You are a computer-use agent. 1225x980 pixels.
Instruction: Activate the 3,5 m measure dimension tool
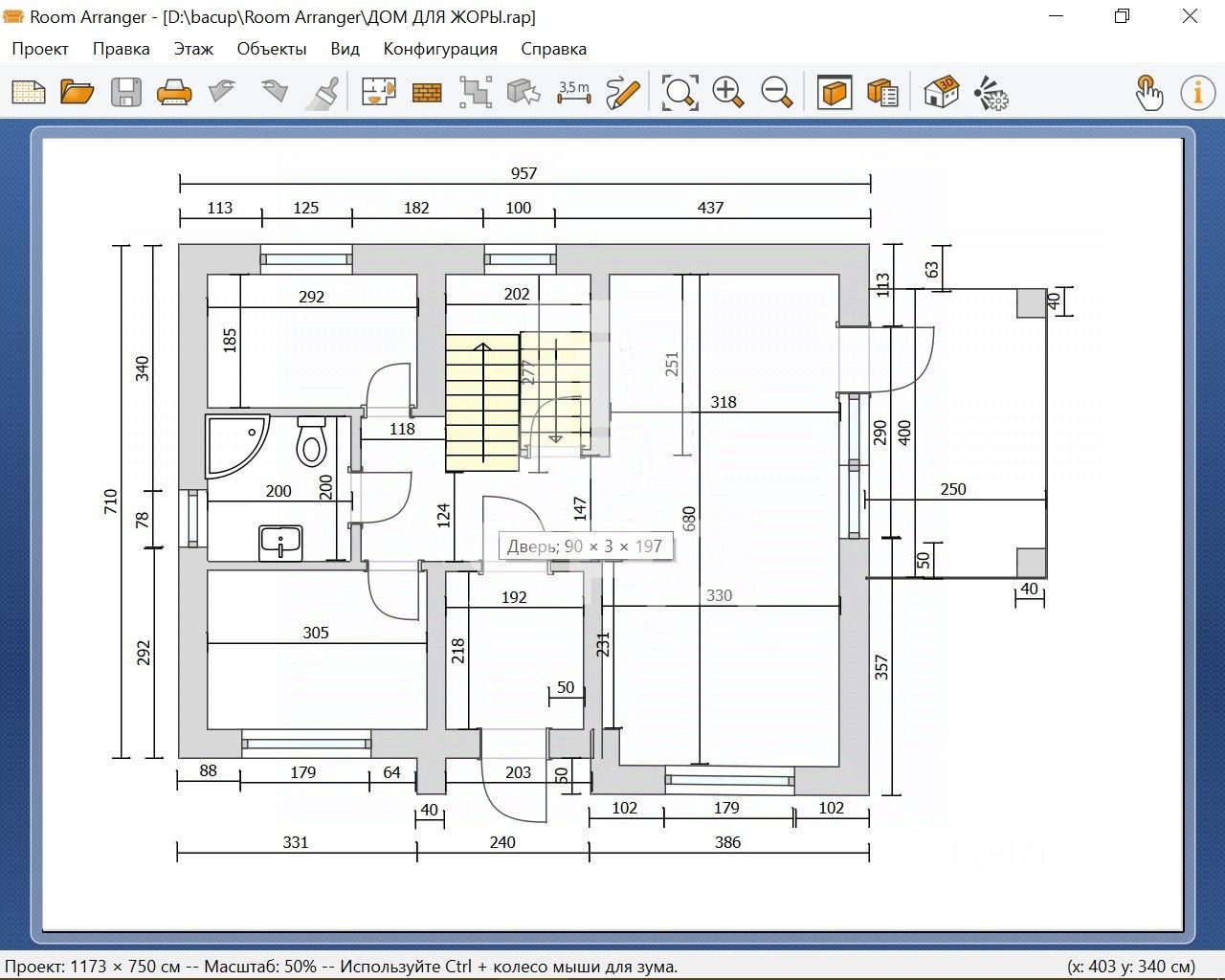tap(573, 93)
